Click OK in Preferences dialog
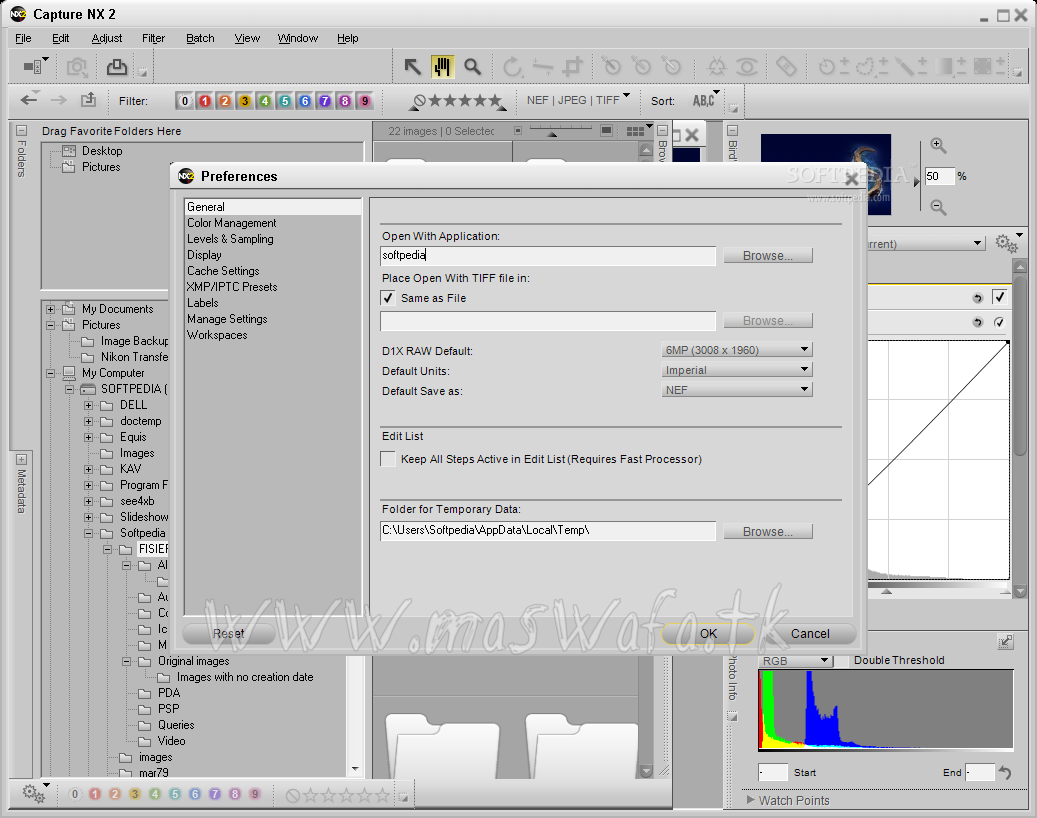 (x=708, y=634)
